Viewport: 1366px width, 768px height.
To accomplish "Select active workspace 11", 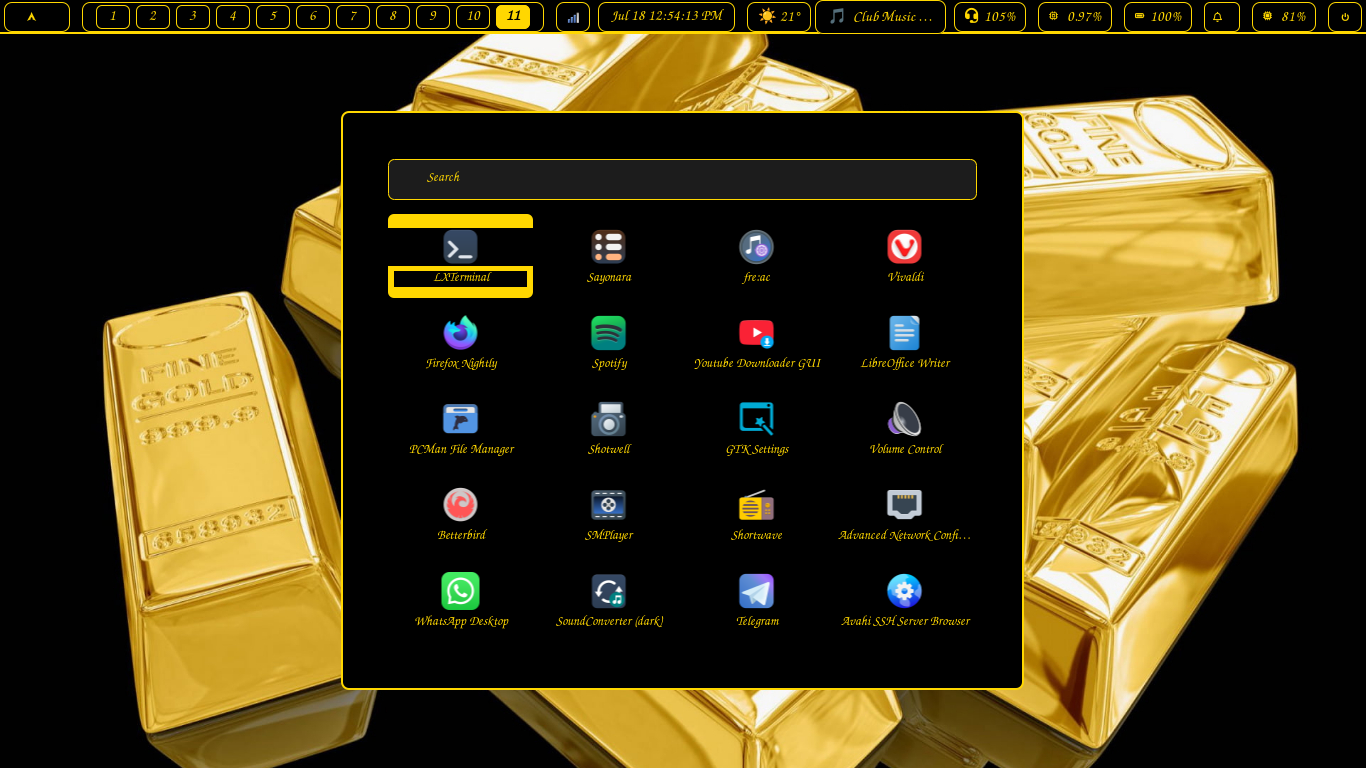I will pos(513,17).
